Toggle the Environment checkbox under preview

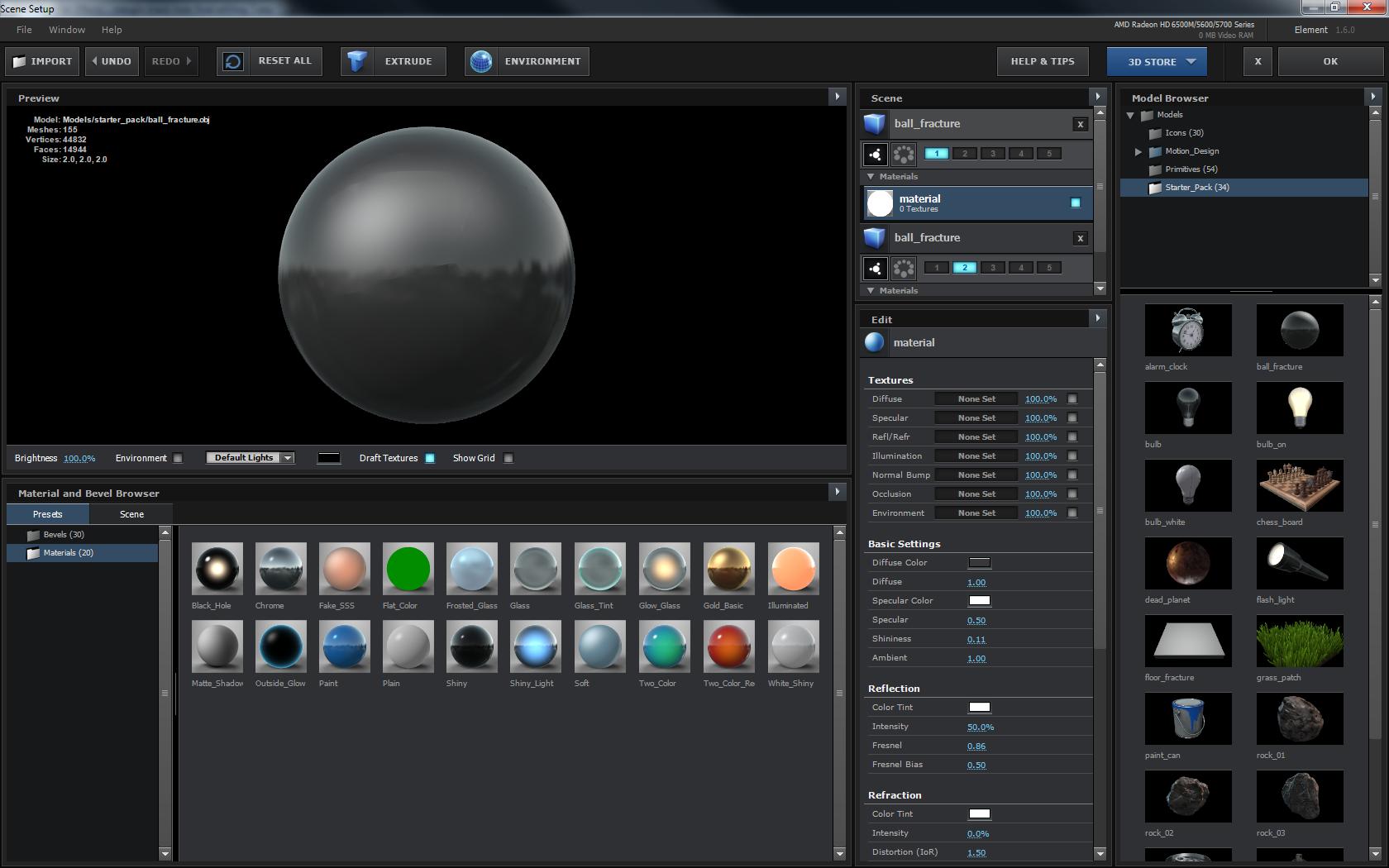click(178, 458)
